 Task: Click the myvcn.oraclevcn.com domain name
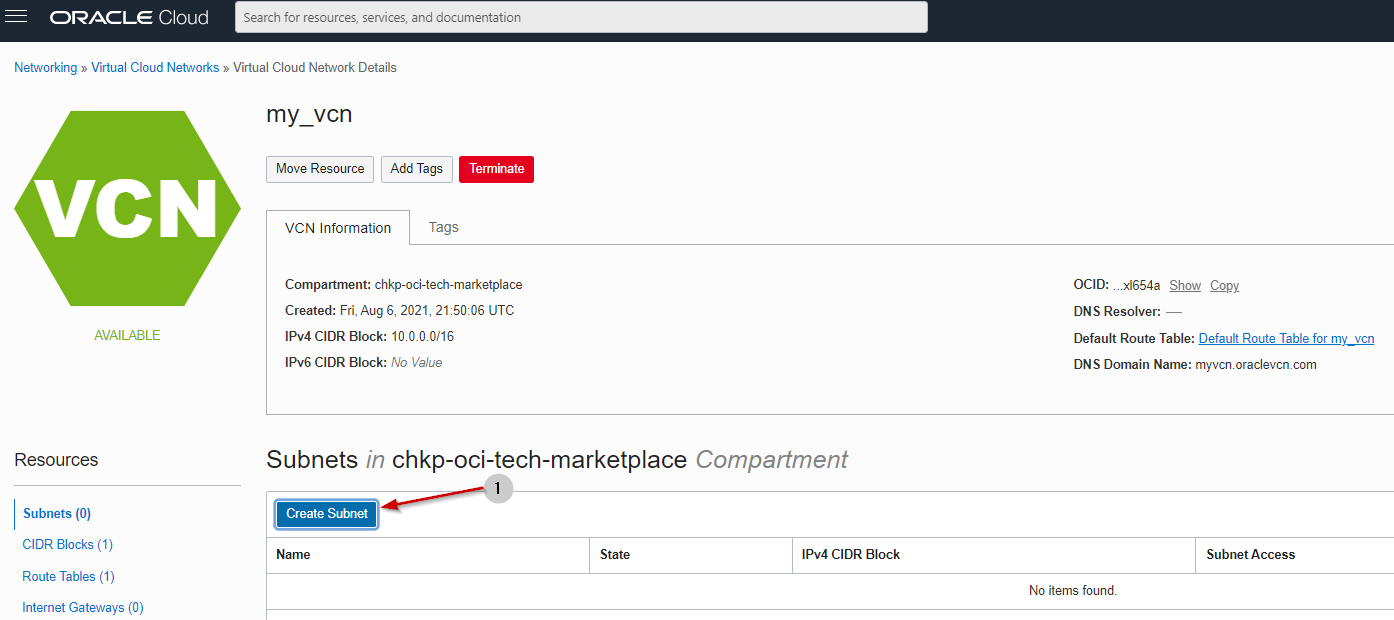click(1256, 365)
